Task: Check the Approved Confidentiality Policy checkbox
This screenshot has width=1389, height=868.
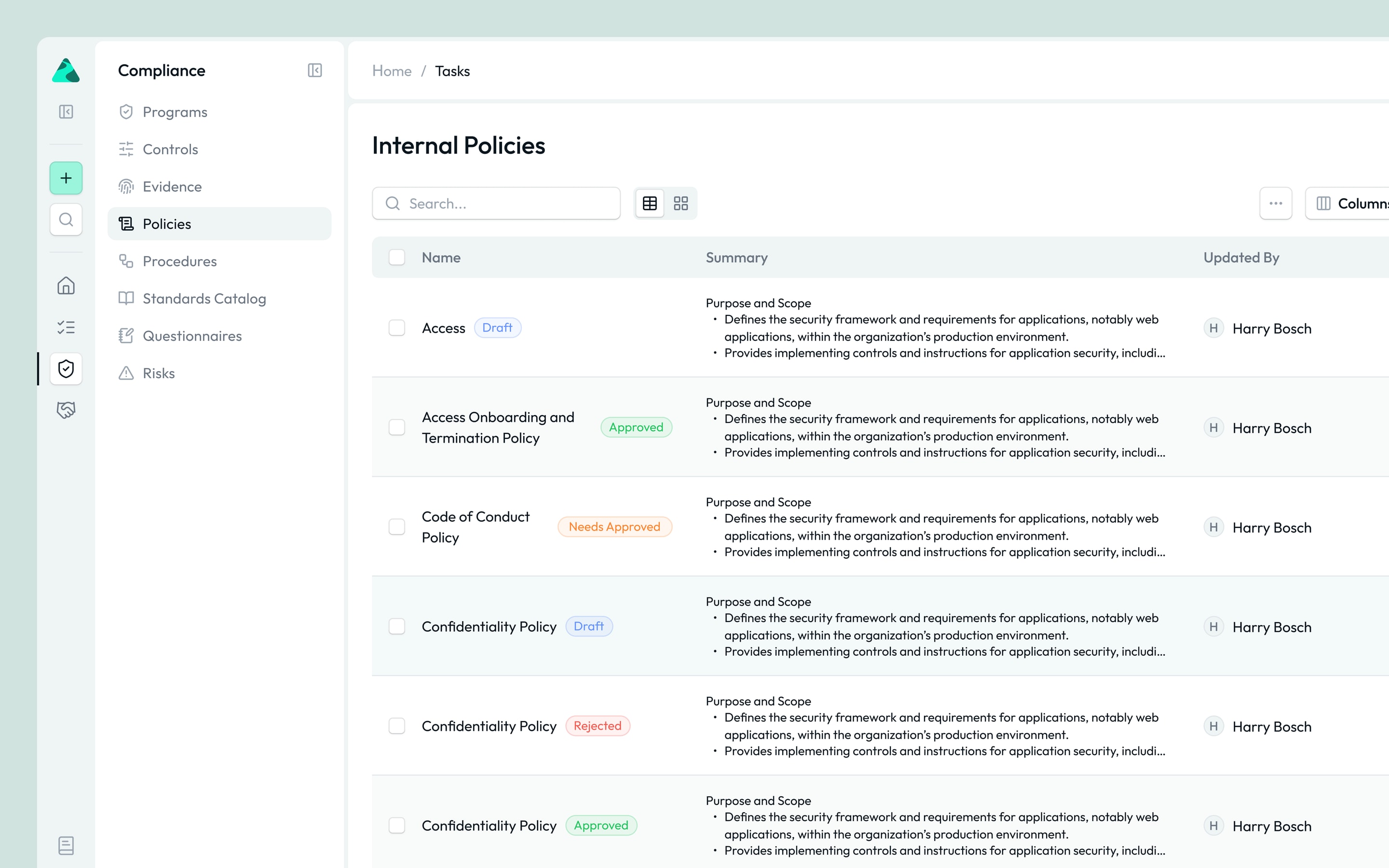Action: (x=396, y=826)
